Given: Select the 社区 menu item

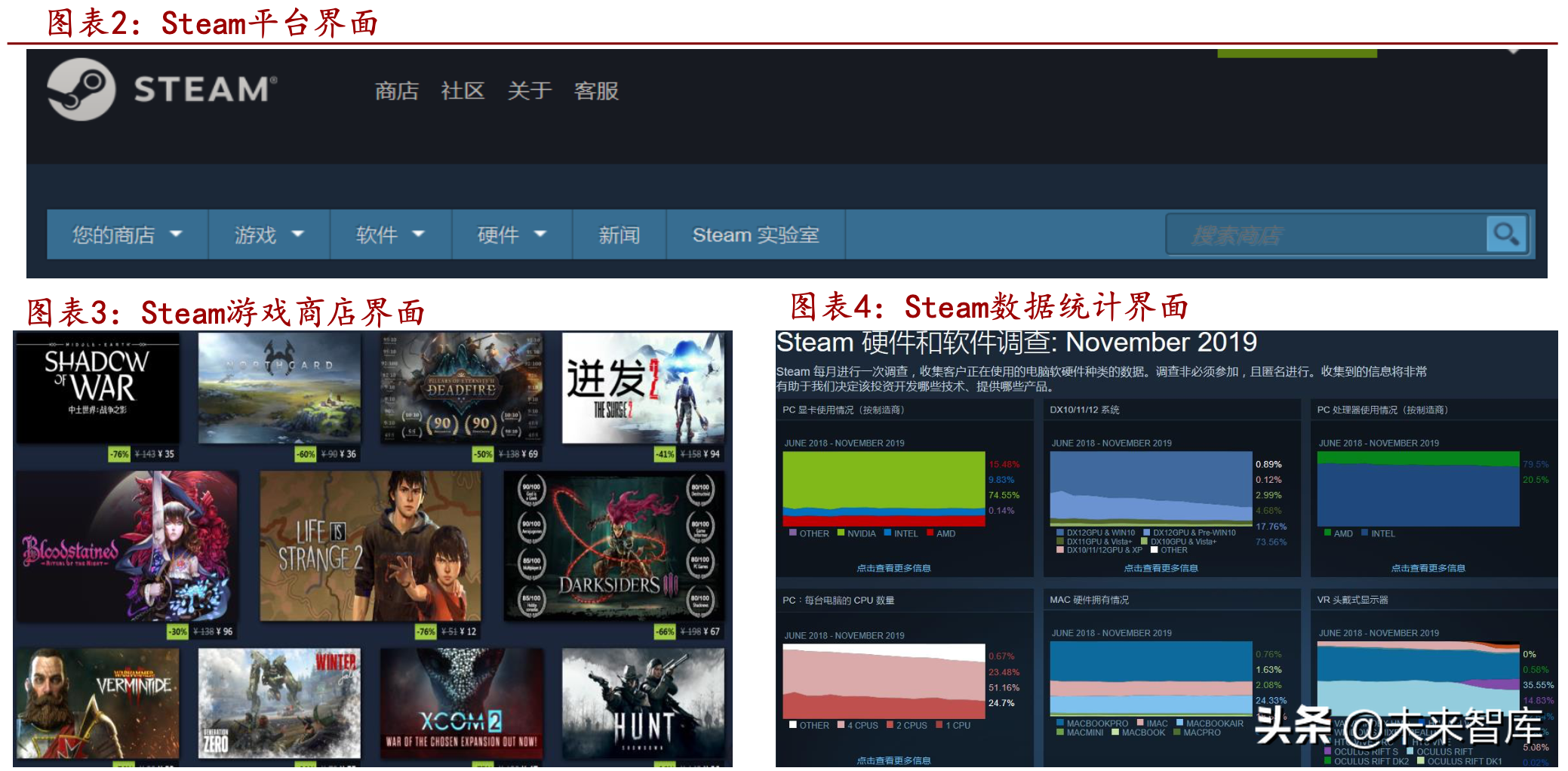Looking at the screenshot, I should [x=463, y=91].
